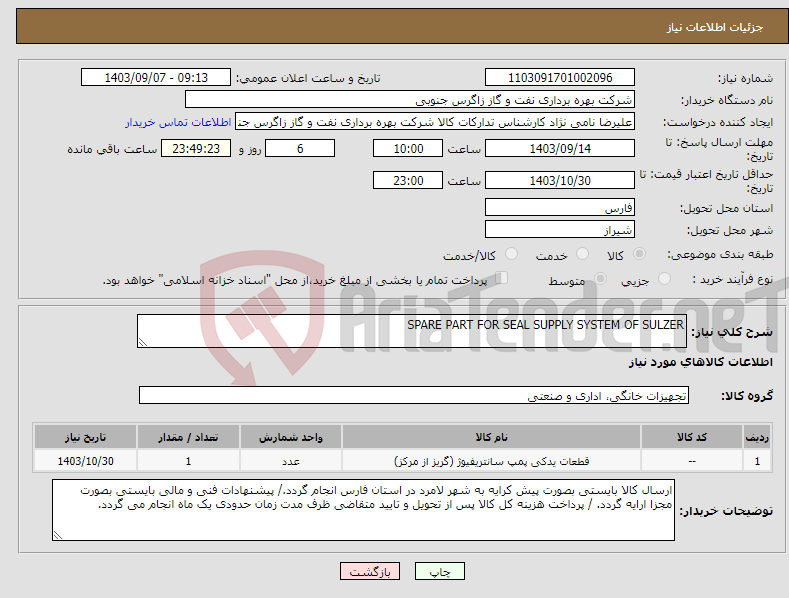This screenshot has height=598, width=789.
Task: Click the reply deadline time 10:00
Action: click(x=408, y=148)
